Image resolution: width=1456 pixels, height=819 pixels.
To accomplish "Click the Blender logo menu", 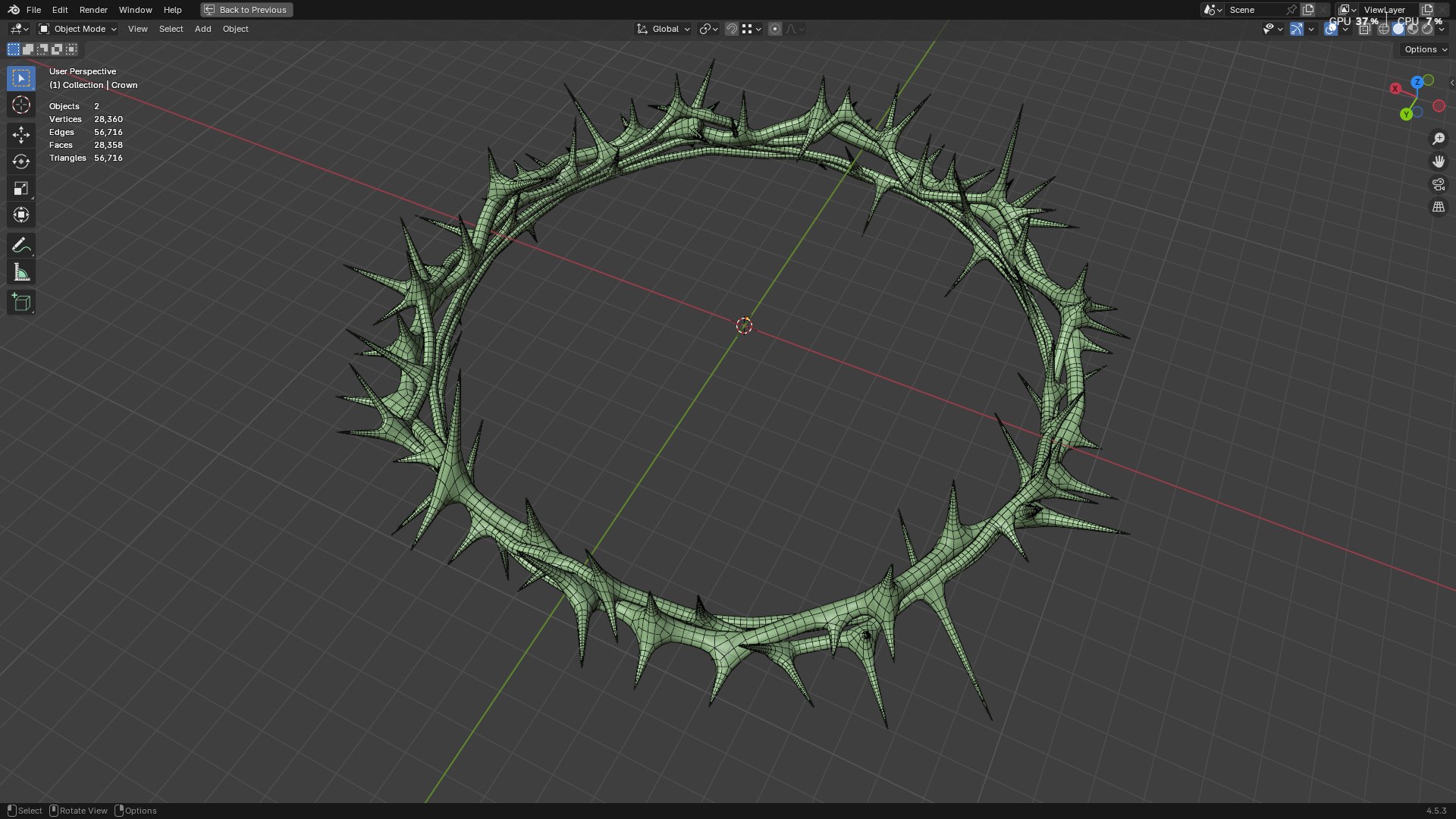I will pyautogui.click(x=14, y=10).
